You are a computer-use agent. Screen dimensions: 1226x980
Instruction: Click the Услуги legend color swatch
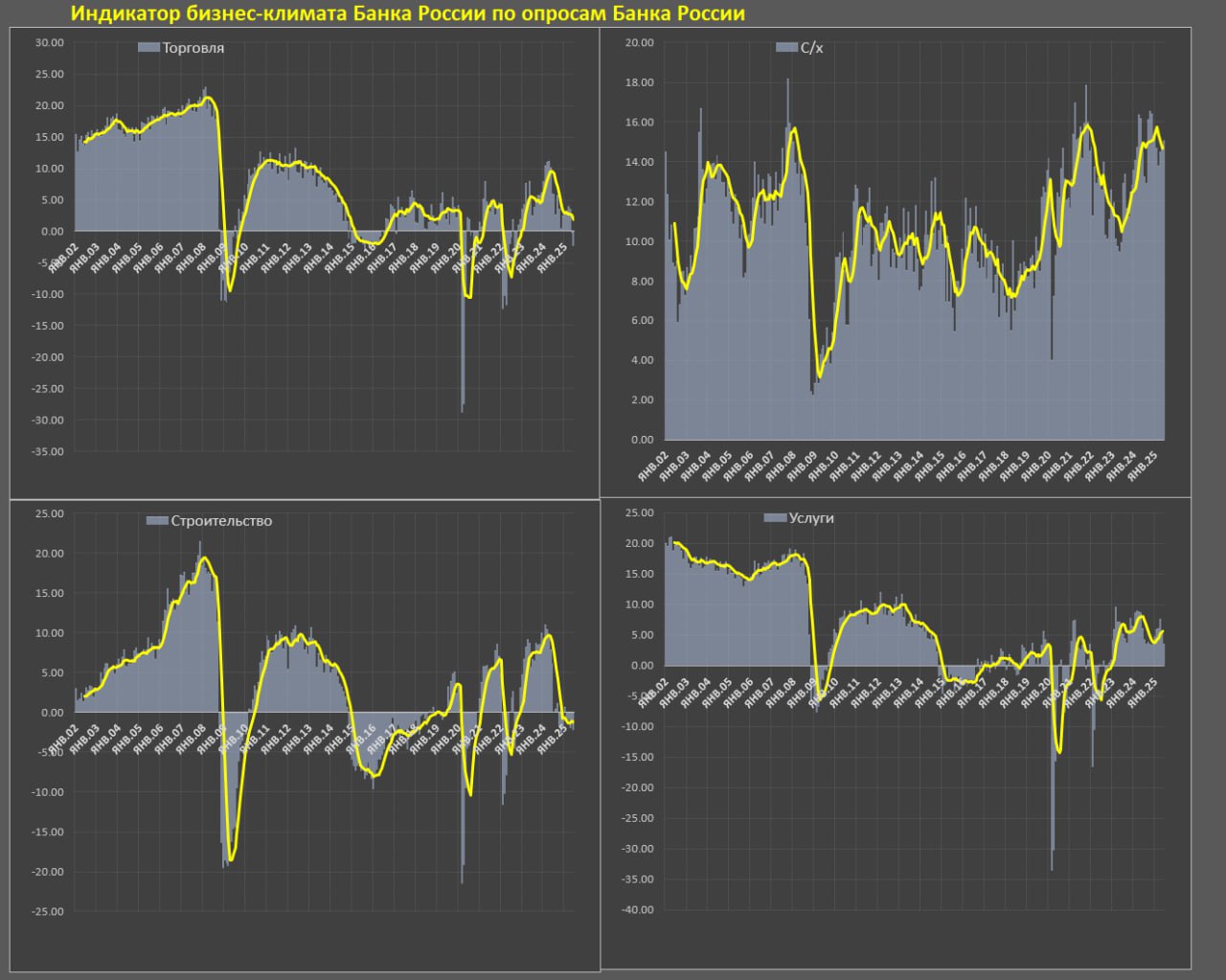click(775, 518)
